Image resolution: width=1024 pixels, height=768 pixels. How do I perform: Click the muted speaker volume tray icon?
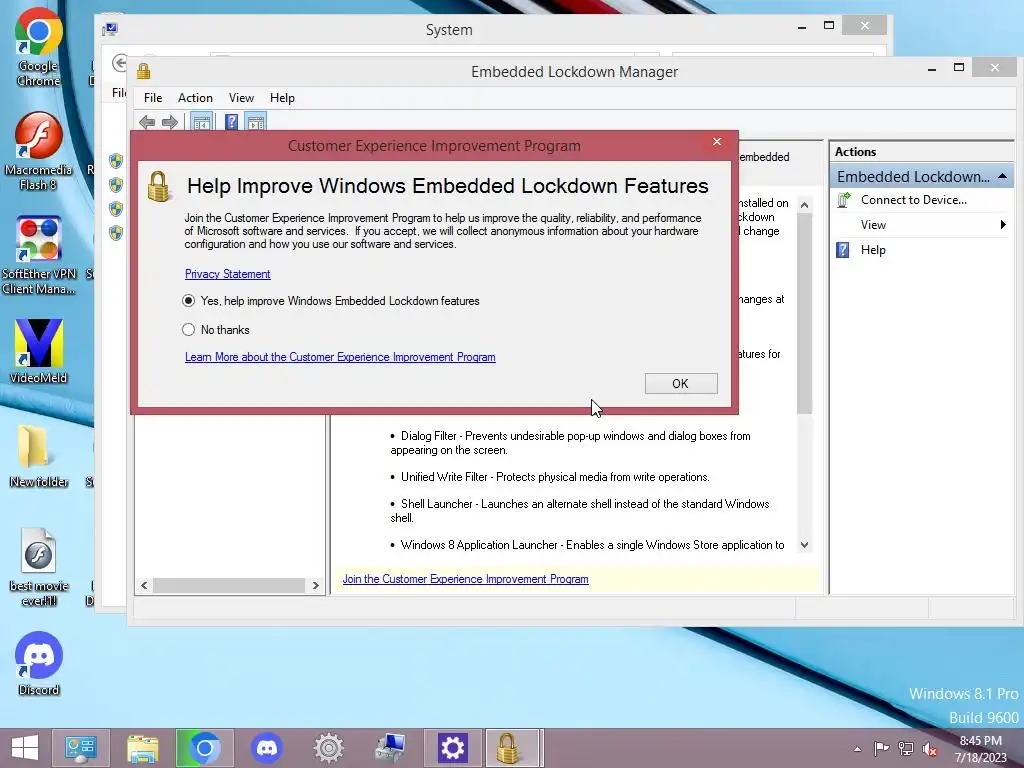click(x=930, y=748)
